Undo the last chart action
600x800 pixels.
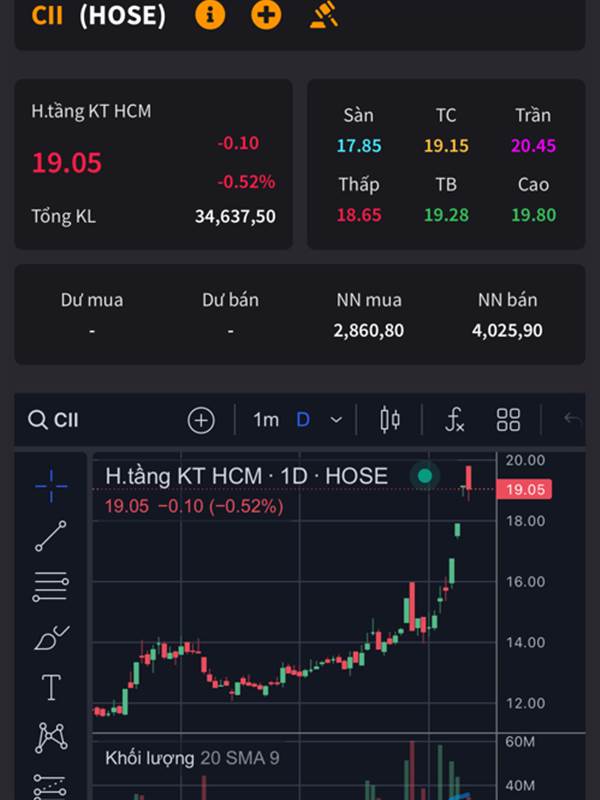573,420
